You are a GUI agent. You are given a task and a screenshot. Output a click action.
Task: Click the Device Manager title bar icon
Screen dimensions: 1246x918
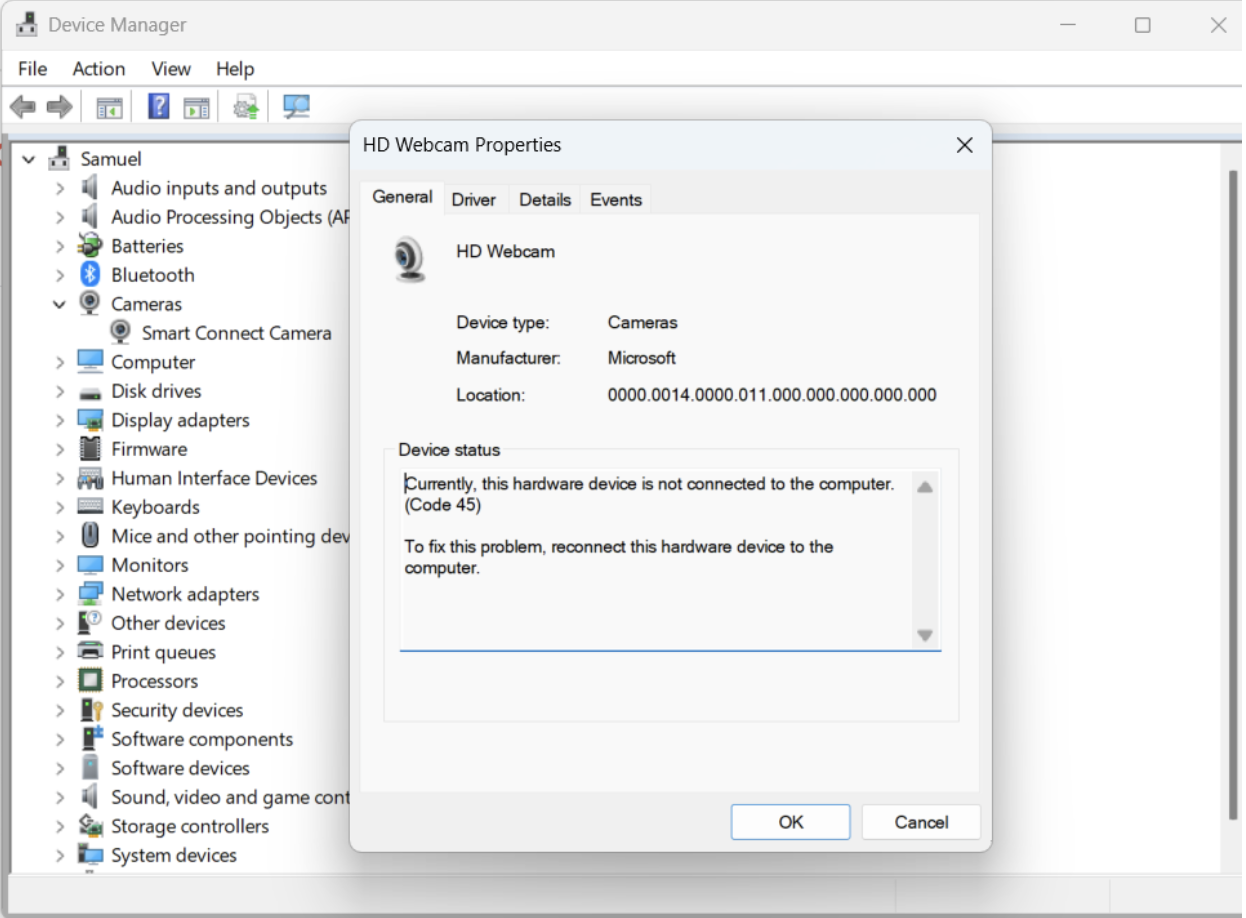click(x=26, y=22)
